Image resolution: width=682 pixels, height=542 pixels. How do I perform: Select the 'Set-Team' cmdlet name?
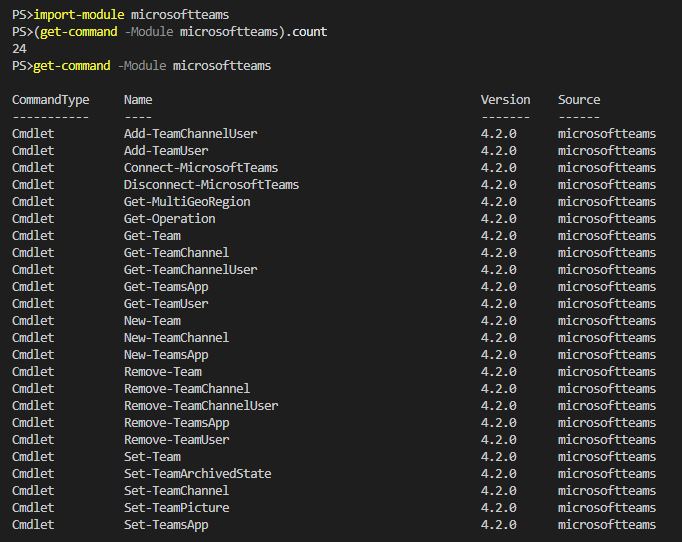point(152,457)
